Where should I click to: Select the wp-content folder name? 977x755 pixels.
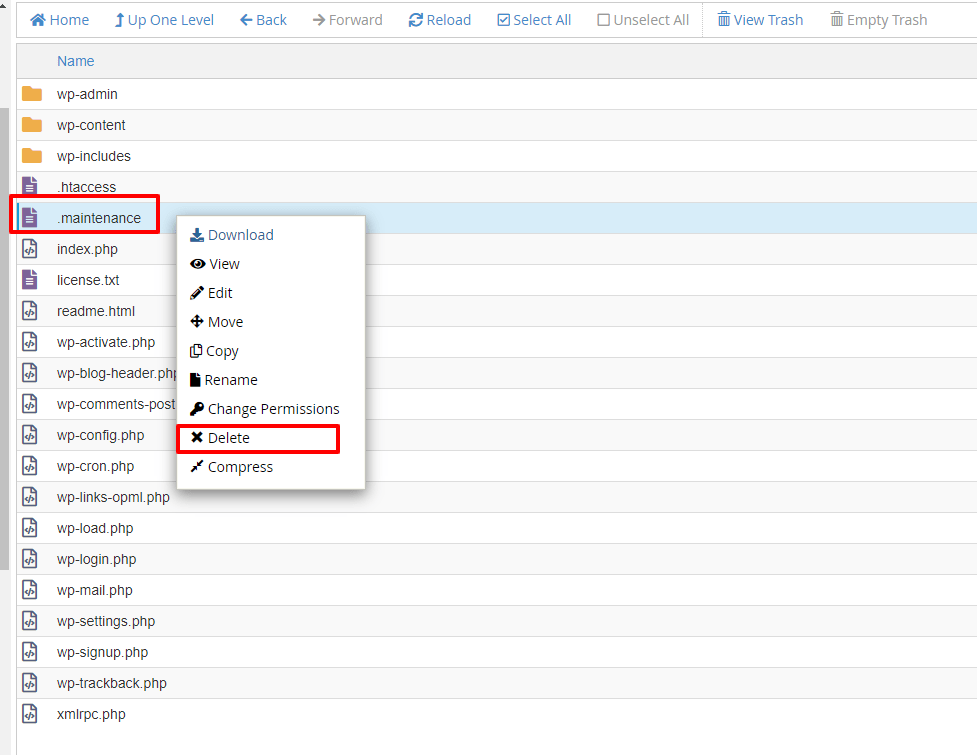pos(91,125)
